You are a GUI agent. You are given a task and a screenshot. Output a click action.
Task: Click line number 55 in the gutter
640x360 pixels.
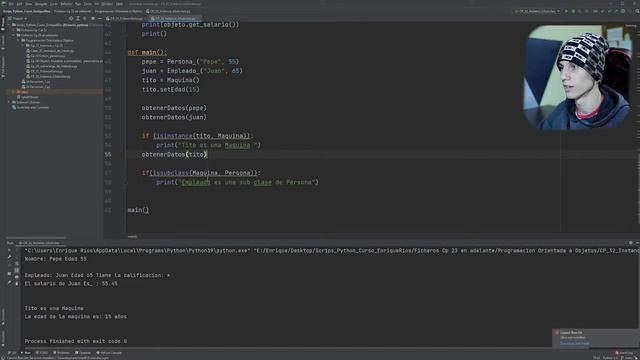(108, 154)
